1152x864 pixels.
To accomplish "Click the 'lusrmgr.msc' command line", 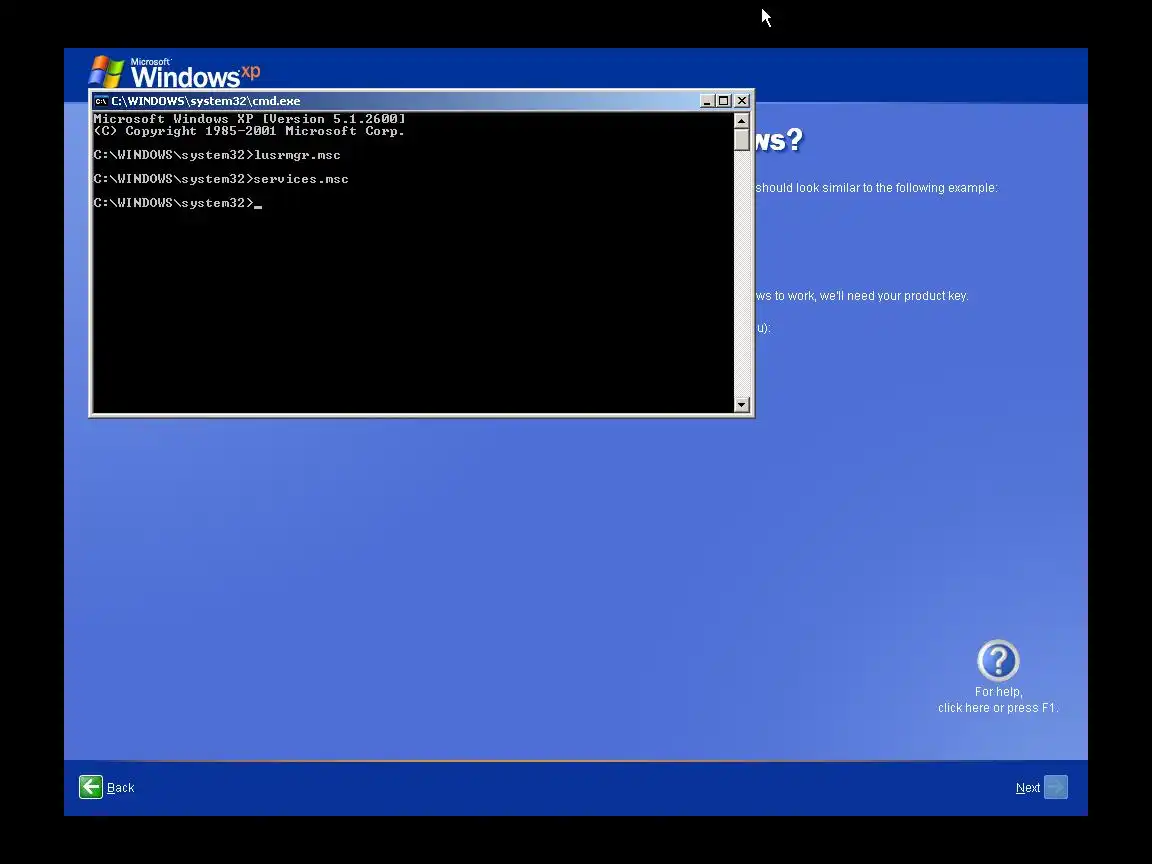I will [217, 155].
